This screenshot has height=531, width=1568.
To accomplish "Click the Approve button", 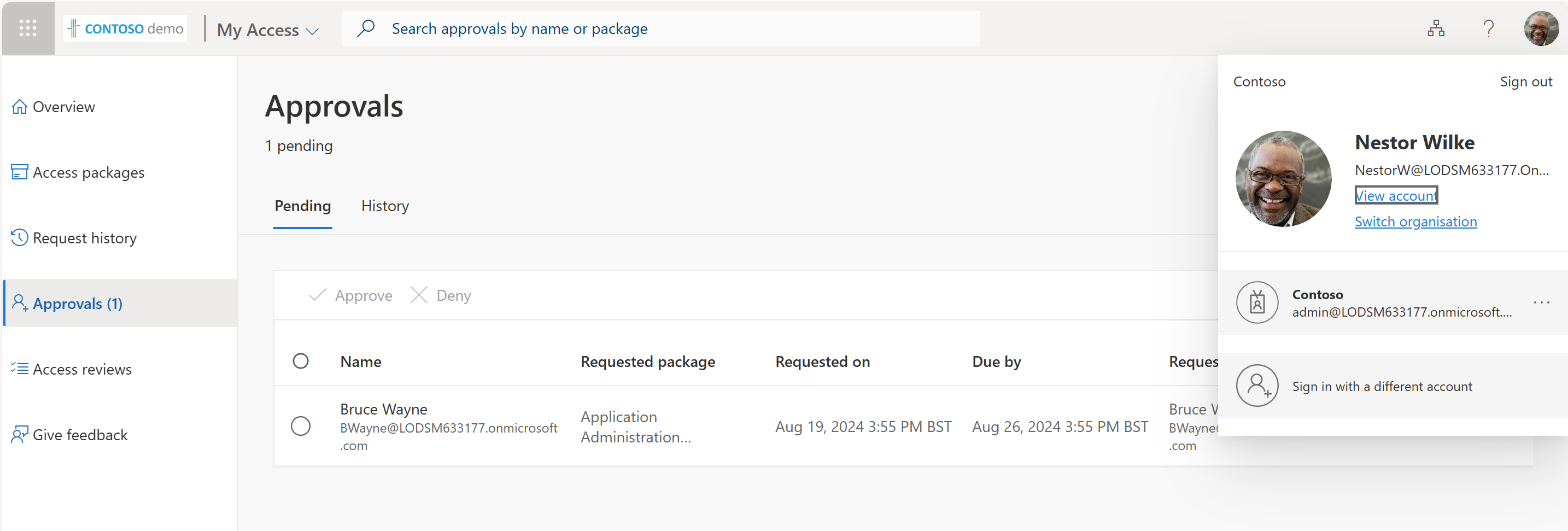I will [351, 295].
